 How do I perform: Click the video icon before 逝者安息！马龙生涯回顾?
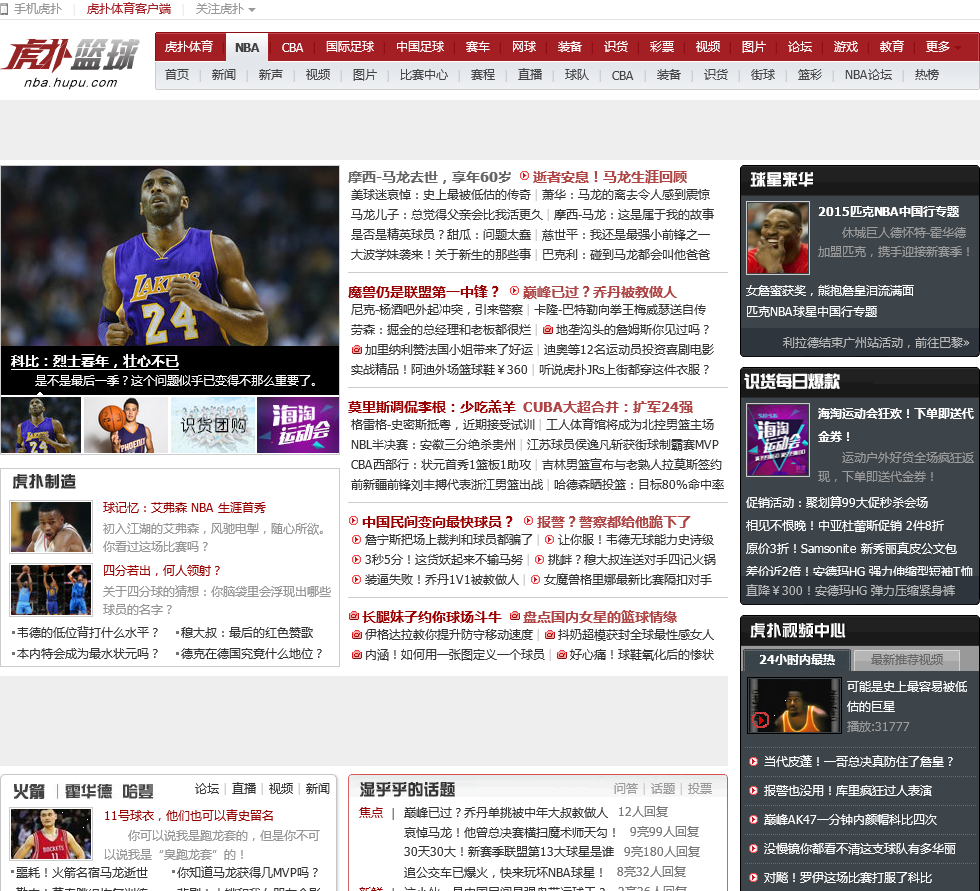click(524, 176)
